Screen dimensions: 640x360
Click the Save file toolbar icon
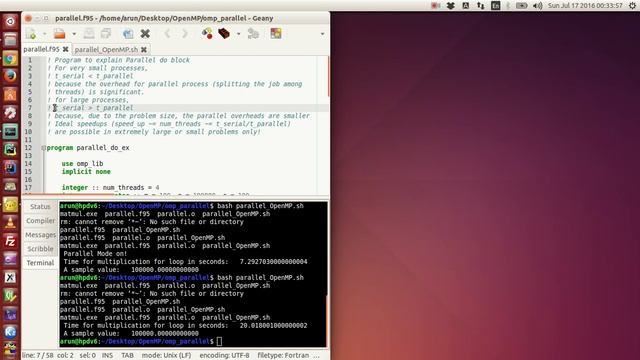(x=89, y=34)
